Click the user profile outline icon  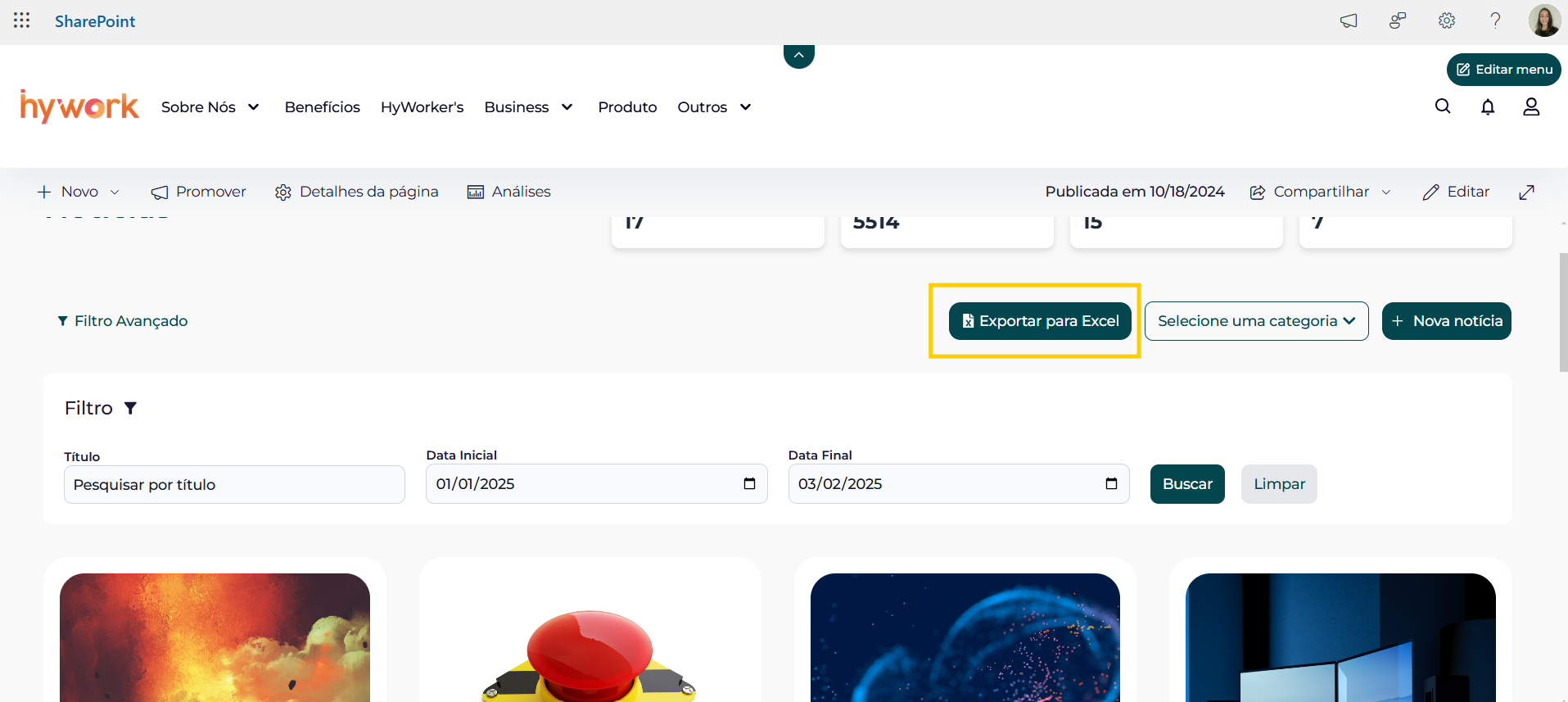(x=1531, y=106)
